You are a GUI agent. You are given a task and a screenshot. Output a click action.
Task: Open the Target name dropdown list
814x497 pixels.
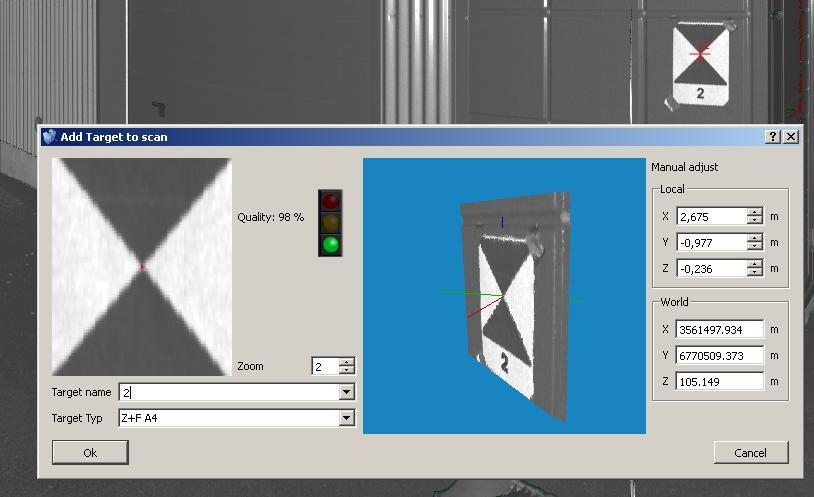pos(346,392)
